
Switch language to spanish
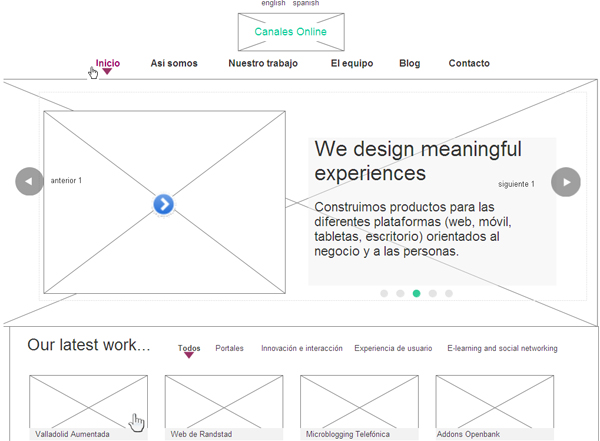(x=306, y=4)
